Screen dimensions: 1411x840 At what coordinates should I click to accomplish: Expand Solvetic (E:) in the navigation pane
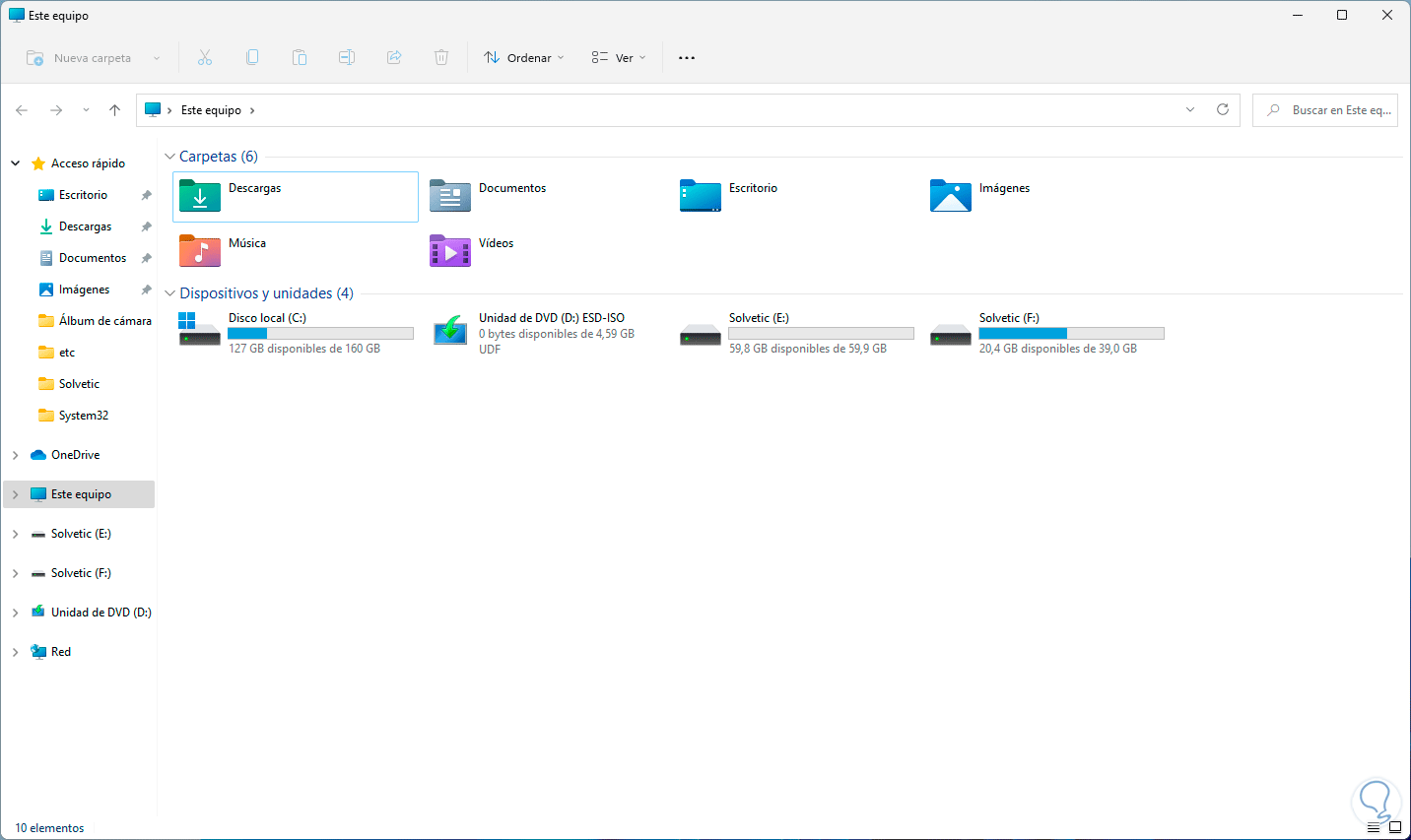pos(16,534)
